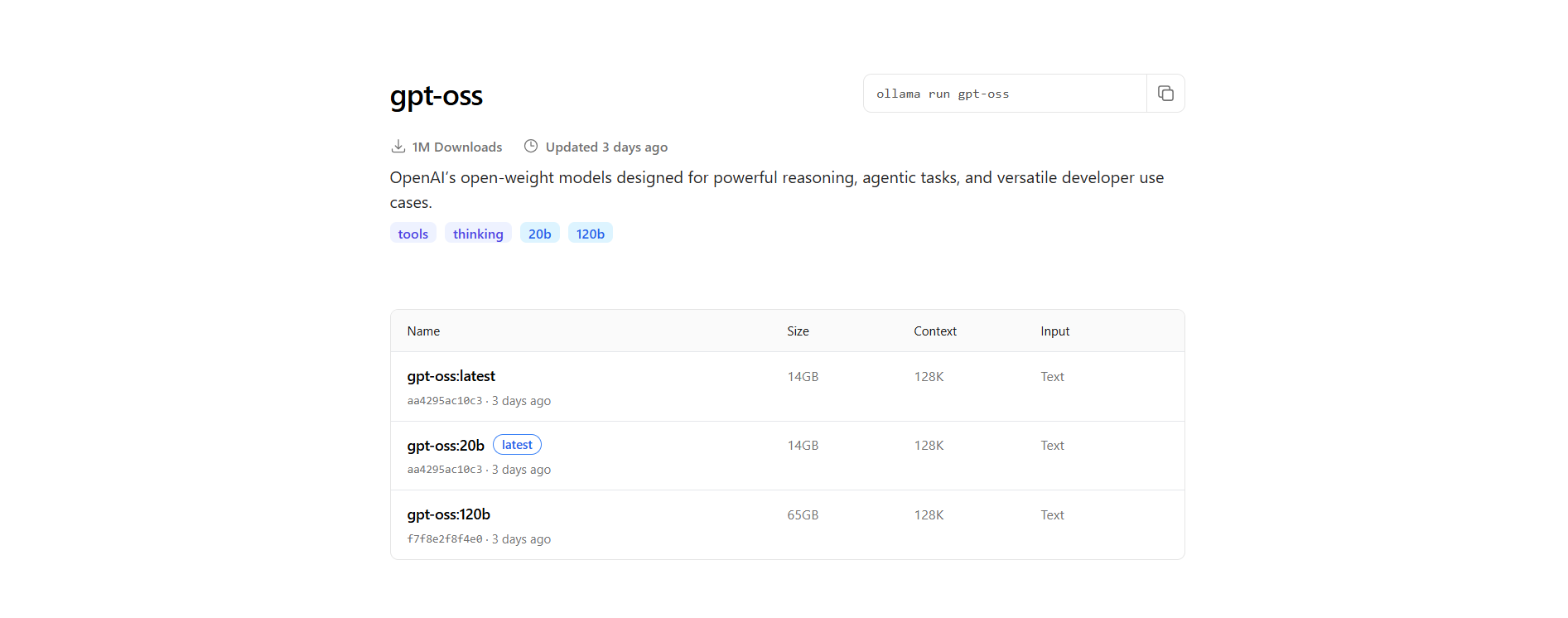Click the Updated 3 days ago text
Viewport: 1568px width, 618px height.
tap(606, 147)
